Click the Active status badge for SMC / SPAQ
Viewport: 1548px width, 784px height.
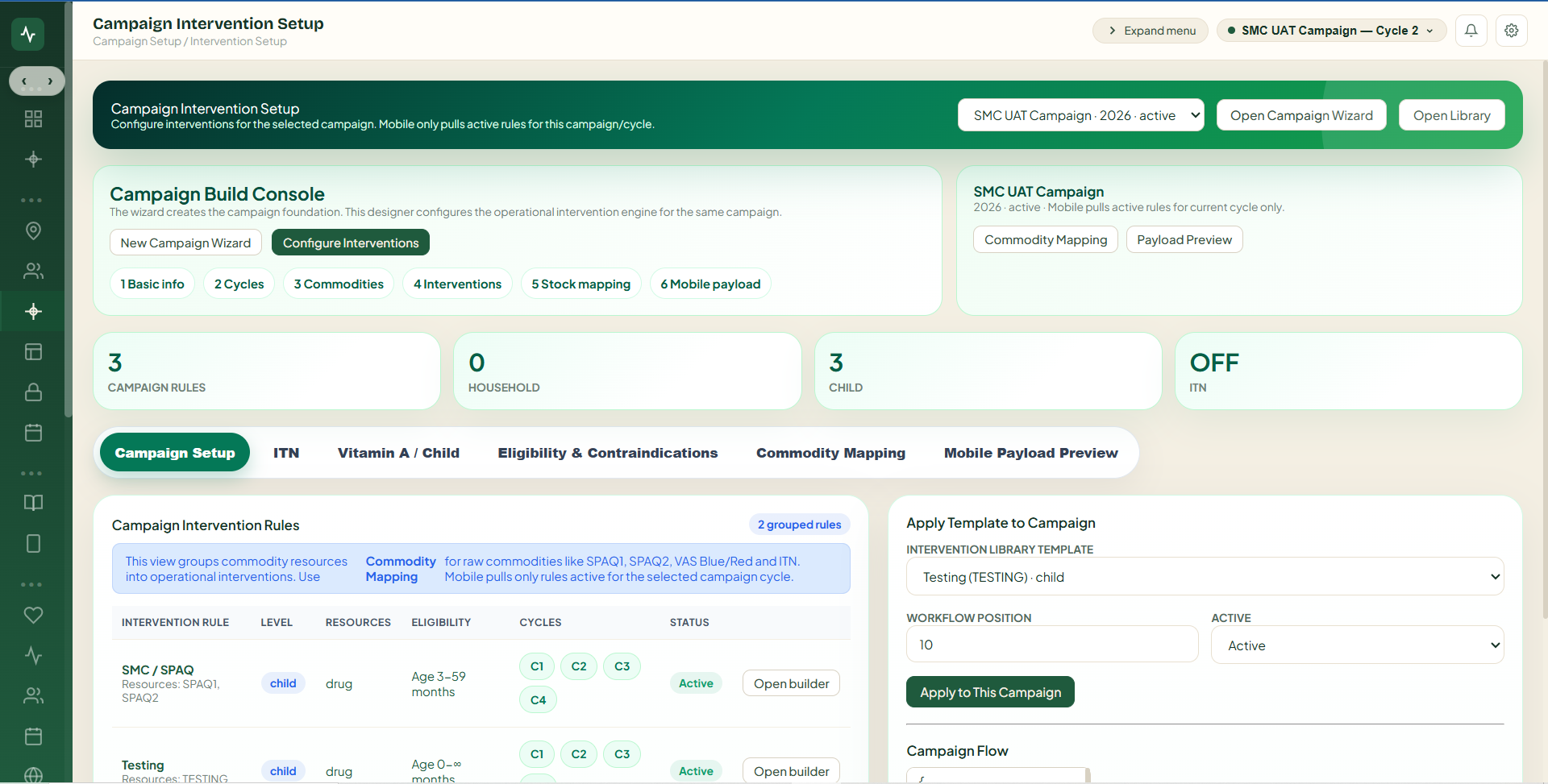pos(696,683)
